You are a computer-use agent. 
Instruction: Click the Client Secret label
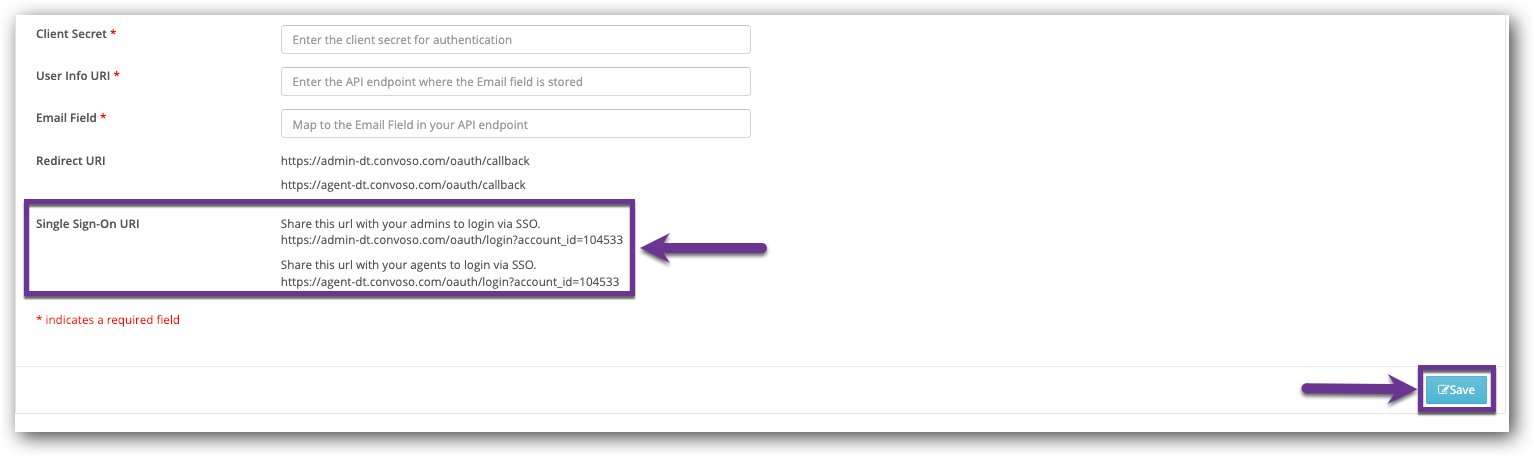point(71,34)
